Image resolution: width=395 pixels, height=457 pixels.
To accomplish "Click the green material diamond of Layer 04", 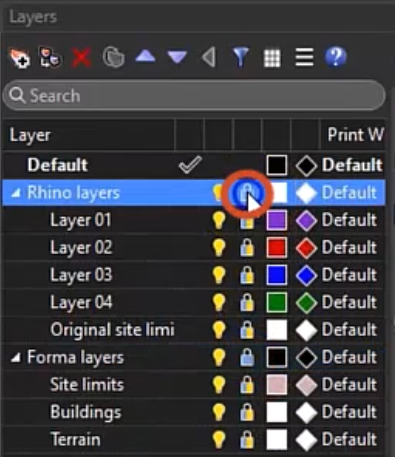I will [x=306, y=303].
